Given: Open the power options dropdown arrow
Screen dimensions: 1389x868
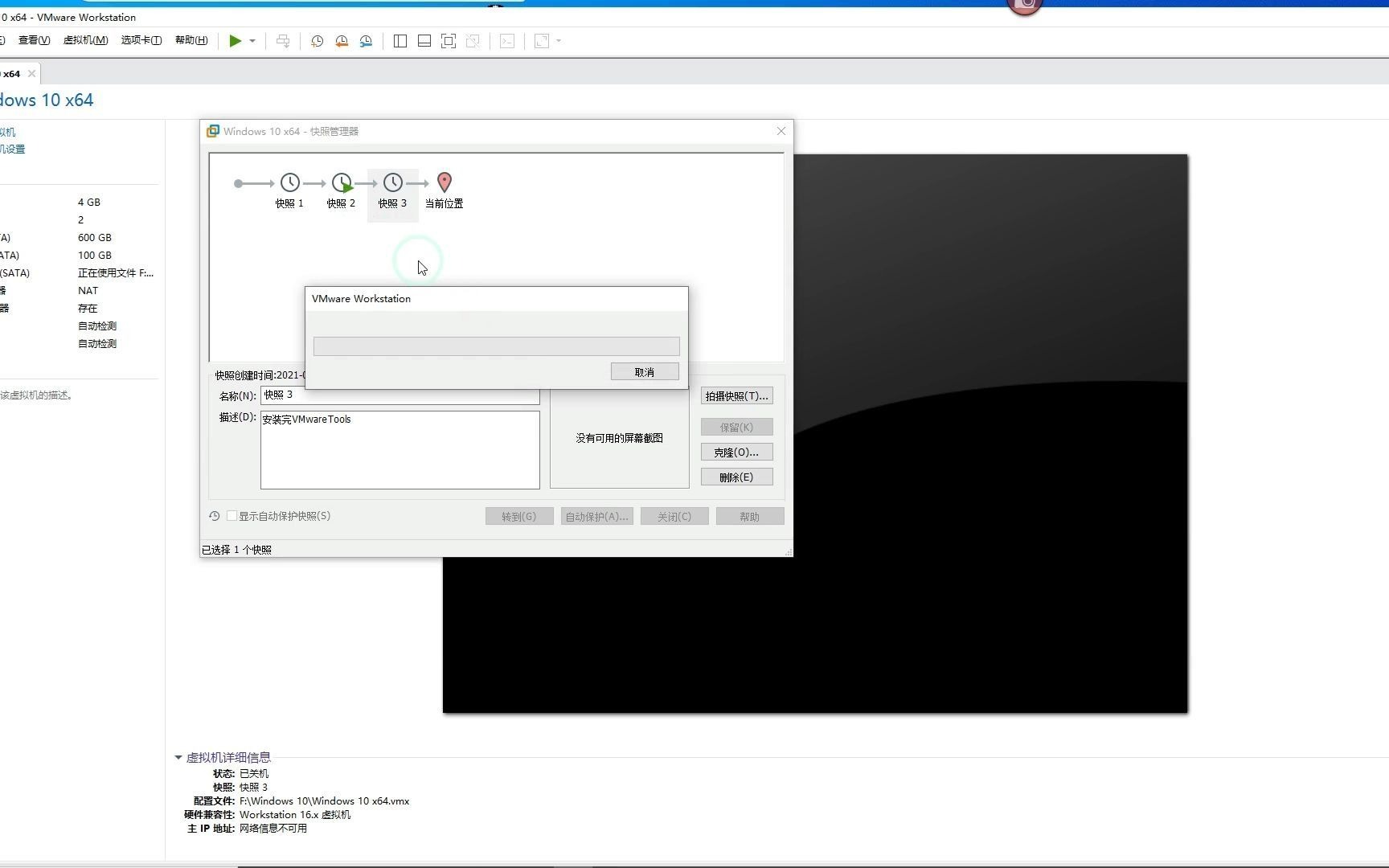Looking at the screenshot, I should click(x=252, y=41).
